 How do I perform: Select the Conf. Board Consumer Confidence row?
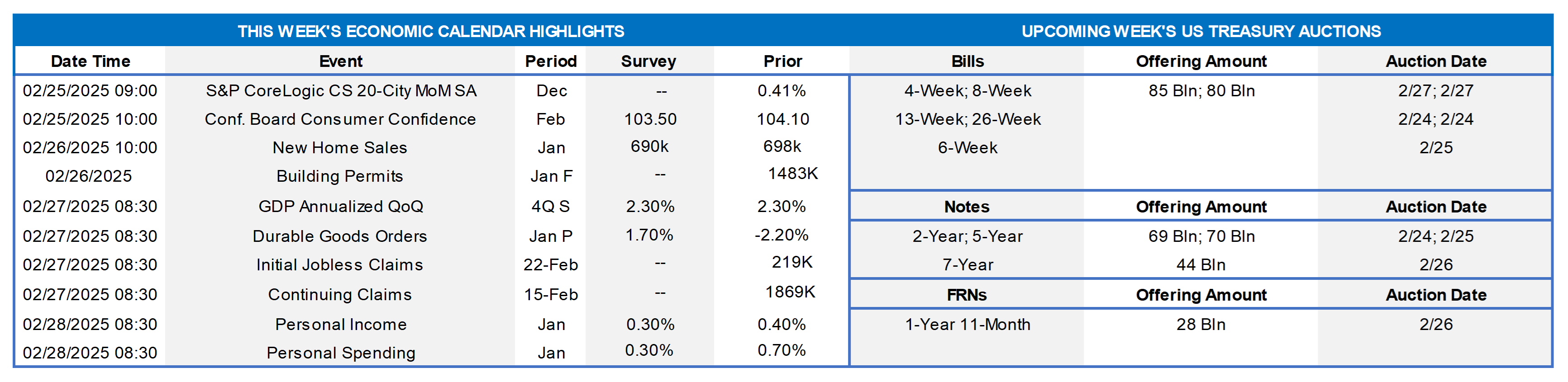point(340,119)
